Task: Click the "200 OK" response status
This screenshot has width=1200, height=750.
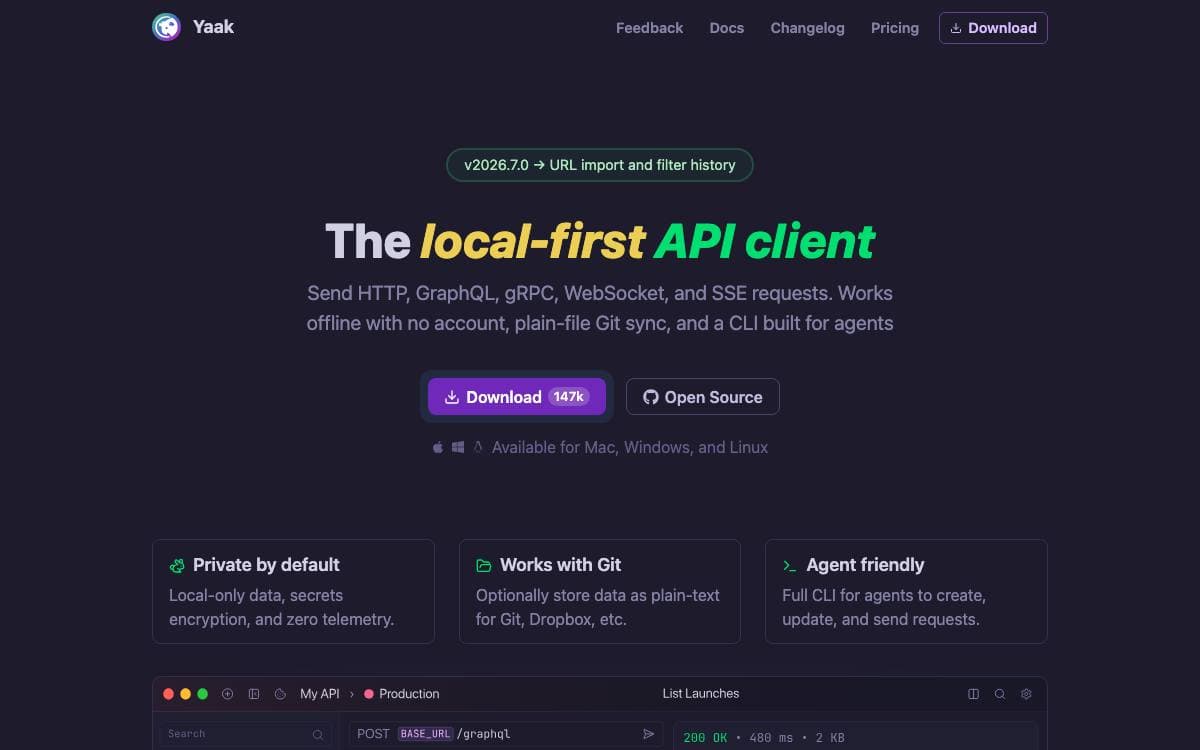Action: pos(706,738)
